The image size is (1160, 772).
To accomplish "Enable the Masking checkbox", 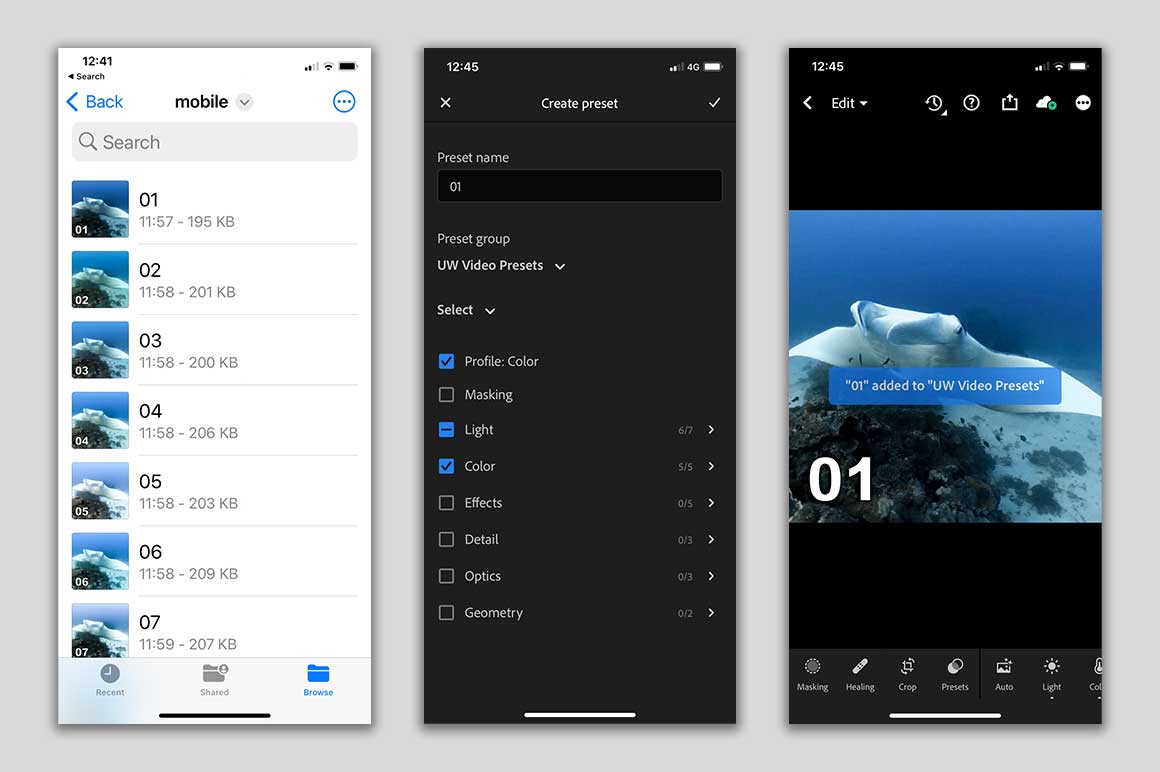I will [x=447, y=395].
